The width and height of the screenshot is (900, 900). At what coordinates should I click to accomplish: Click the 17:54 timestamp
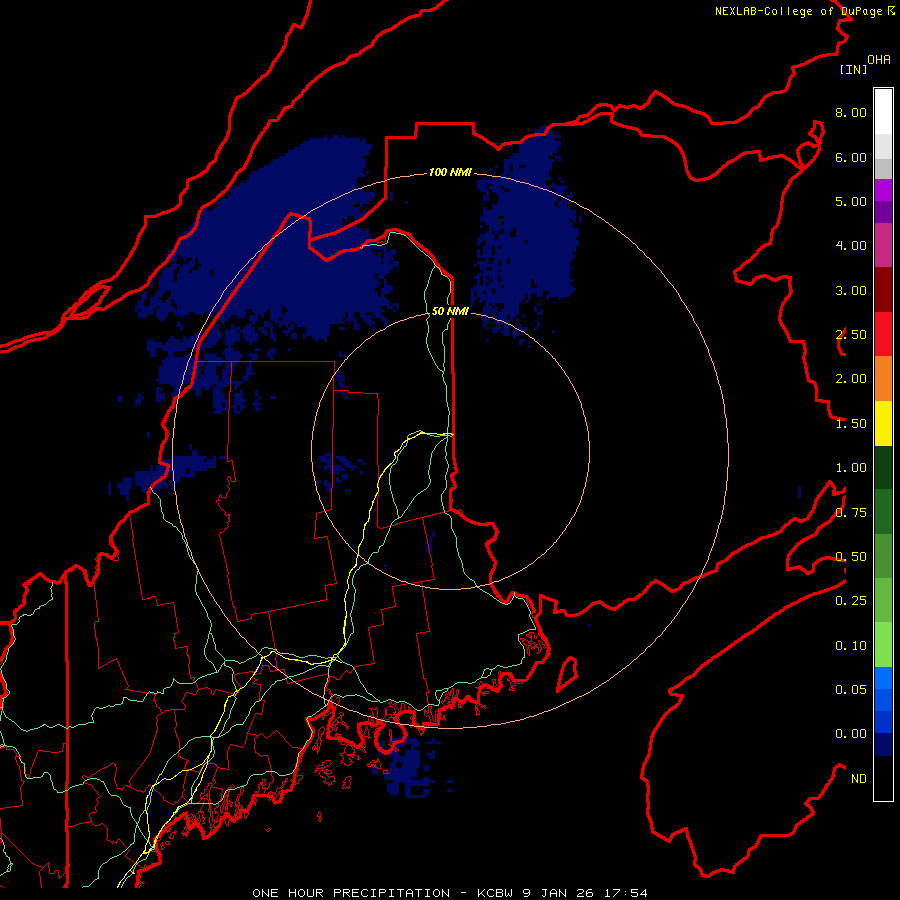tap(626, 893)
